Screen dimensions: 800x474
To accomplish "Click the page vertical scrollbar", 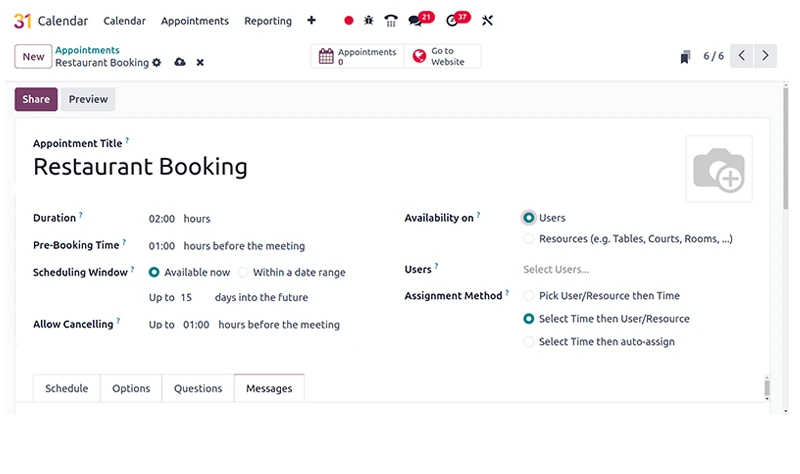I will pyautogui.click(x=786, y=148).
